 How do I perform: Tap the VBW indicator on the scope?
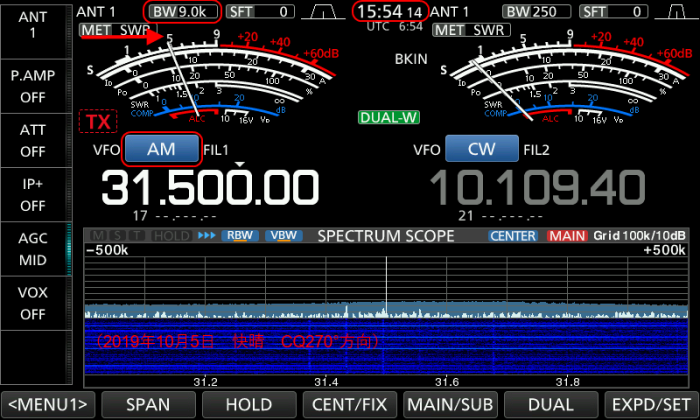[283, 236]
